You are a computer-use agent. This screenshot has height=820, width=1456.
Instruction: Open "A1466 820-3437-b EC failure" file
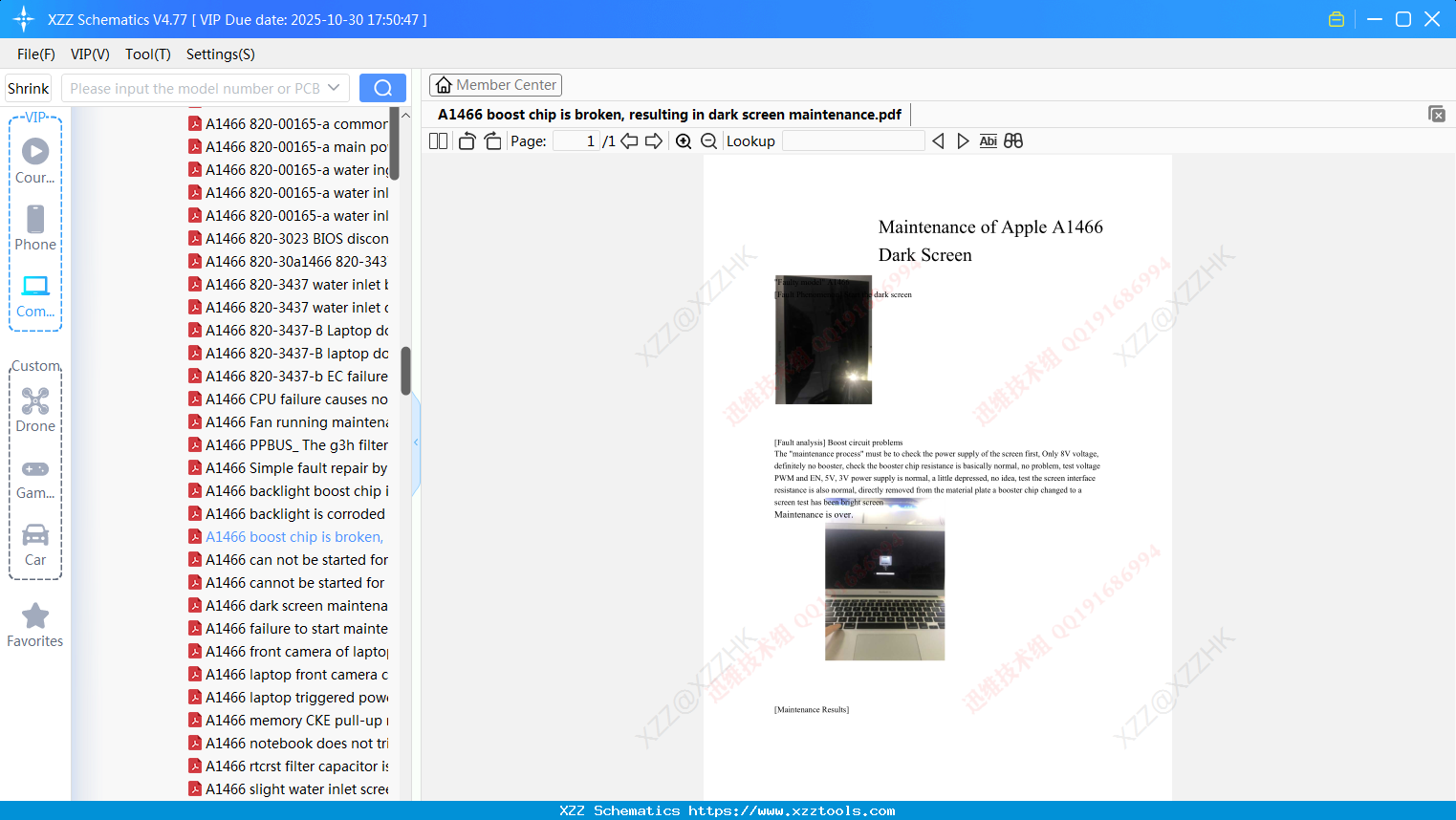click(x=288, y=377)
